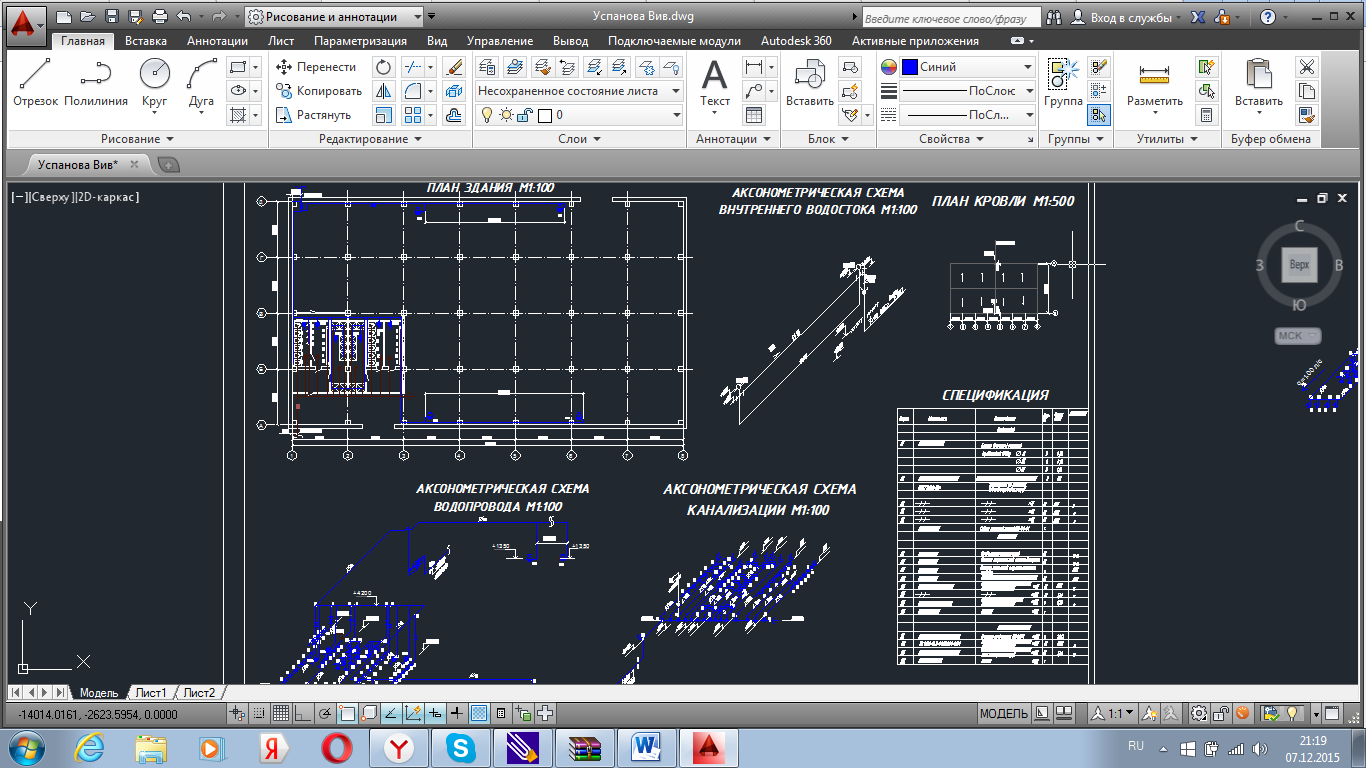Click the Undo arrow in quick access toolbar
The image size is (1366, 768).
click(183, 17)
